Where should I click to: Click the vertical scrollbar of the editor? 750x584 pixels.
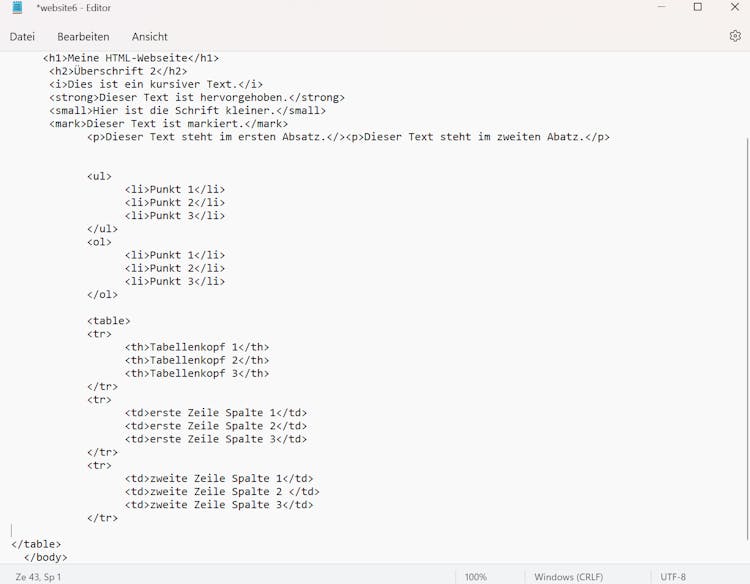tap(747, 339)
